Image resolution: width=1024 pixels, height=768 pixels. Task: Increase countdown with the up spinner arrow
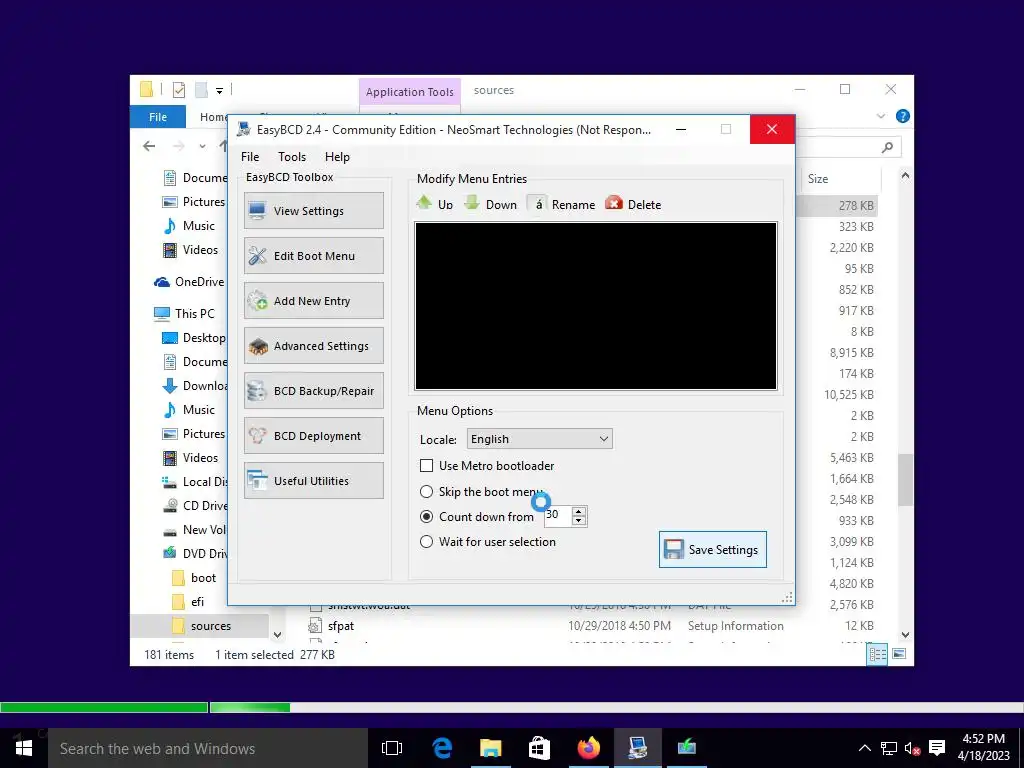click(579, 511)
